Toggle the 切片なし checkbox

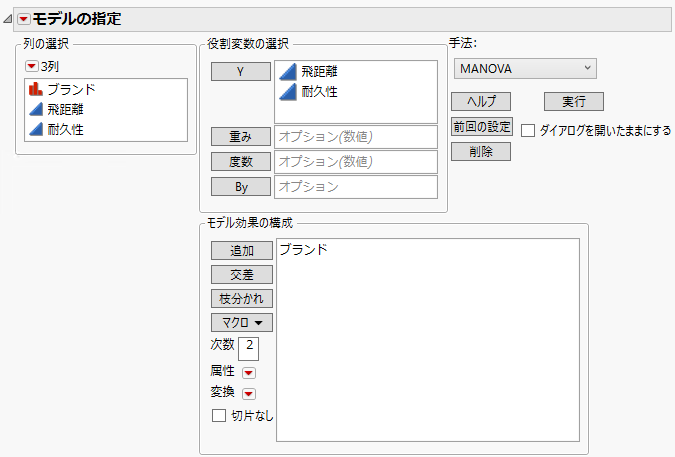tap(219, 416)
